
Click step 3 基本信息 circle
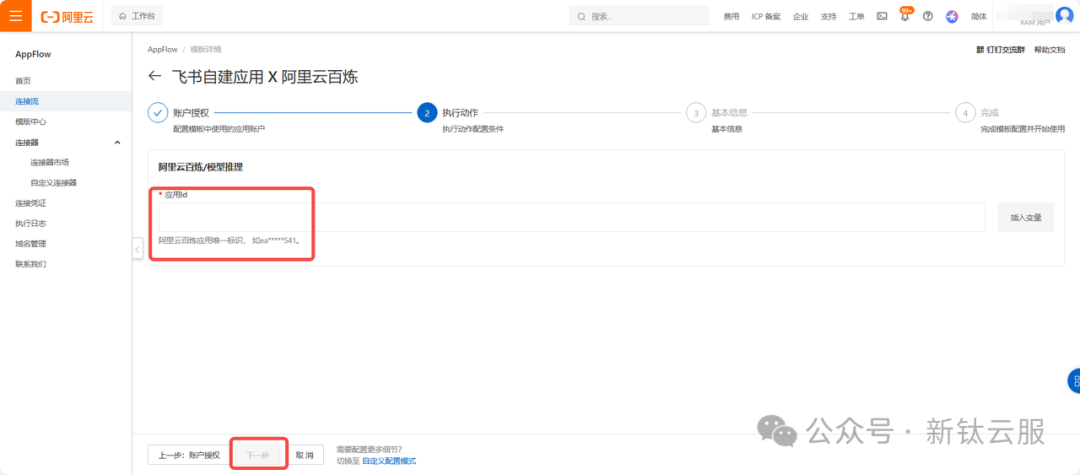point(696,113)
